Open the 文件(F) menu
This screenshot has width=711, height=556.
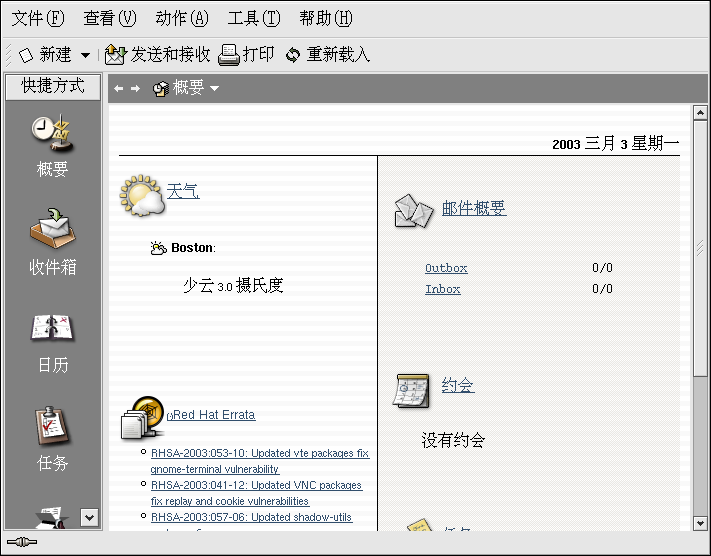coord(37,18)
